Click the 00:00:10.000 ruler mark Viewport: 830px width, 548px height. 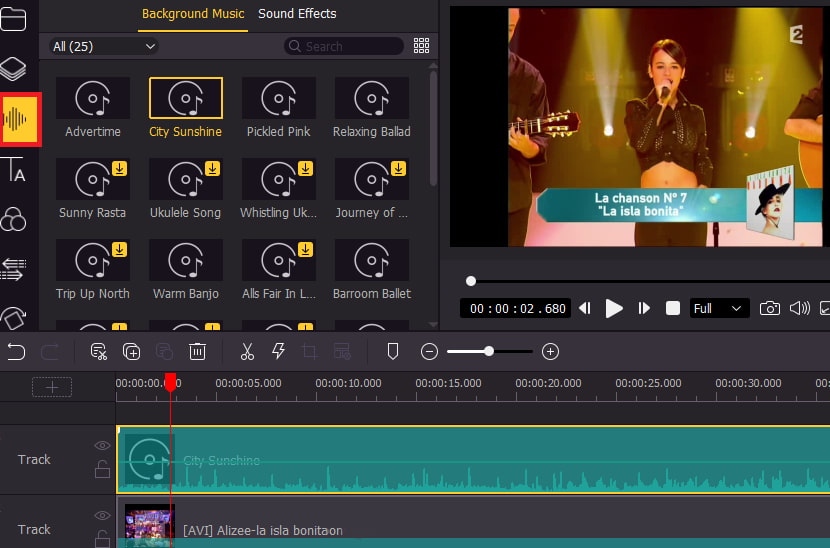tap(348, 383)
